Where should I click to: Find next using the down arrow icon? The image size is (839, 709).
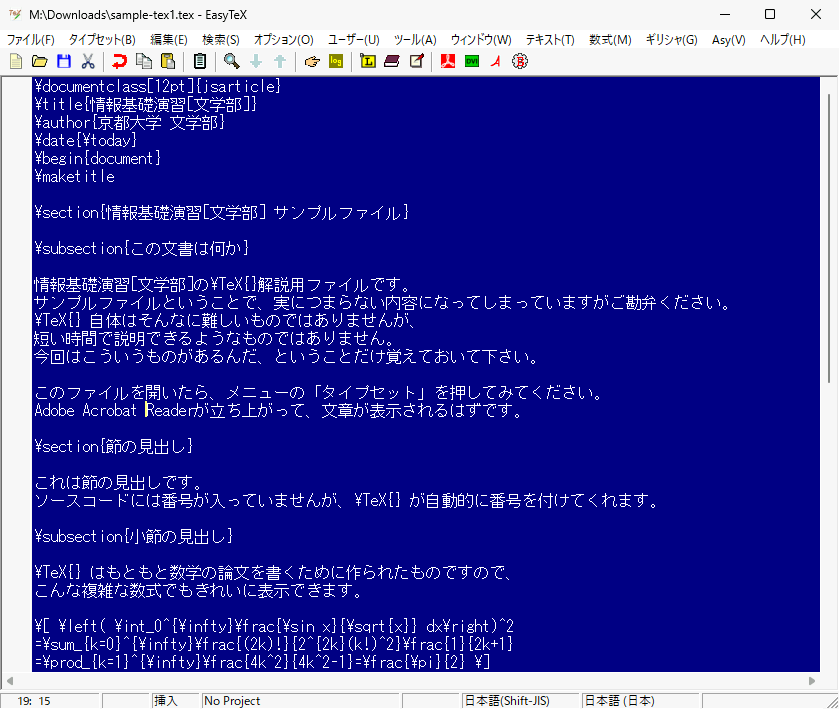click(x=256, y=62)
